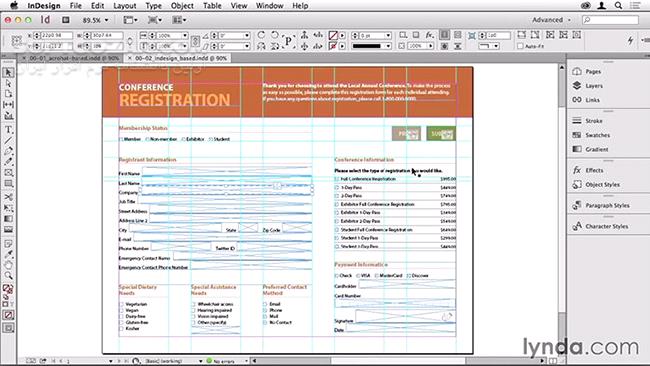
Task: Open the Object menu
Action: pos(182,6)
